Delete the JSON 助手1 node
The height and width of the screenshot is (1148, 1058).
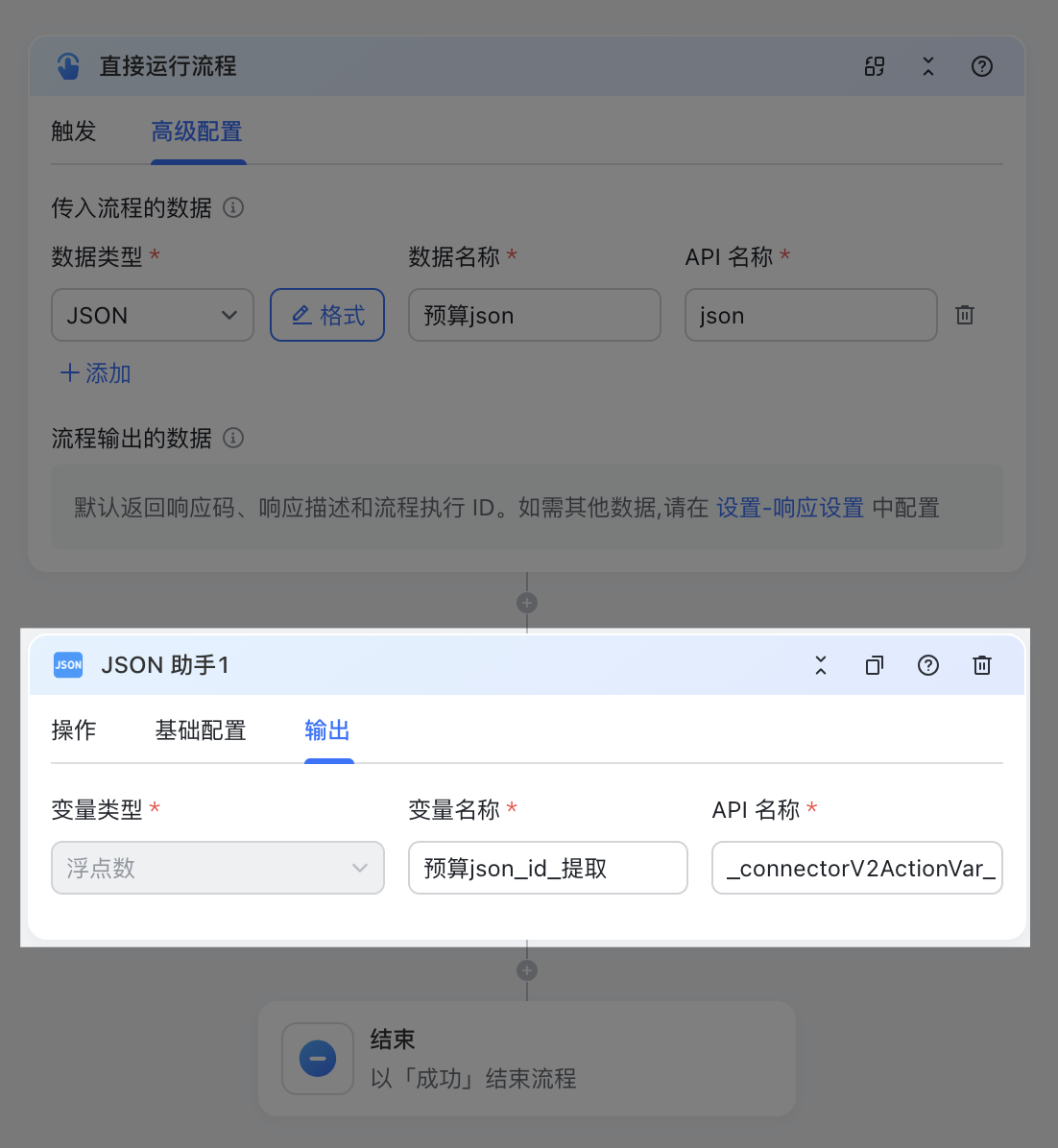981,664
